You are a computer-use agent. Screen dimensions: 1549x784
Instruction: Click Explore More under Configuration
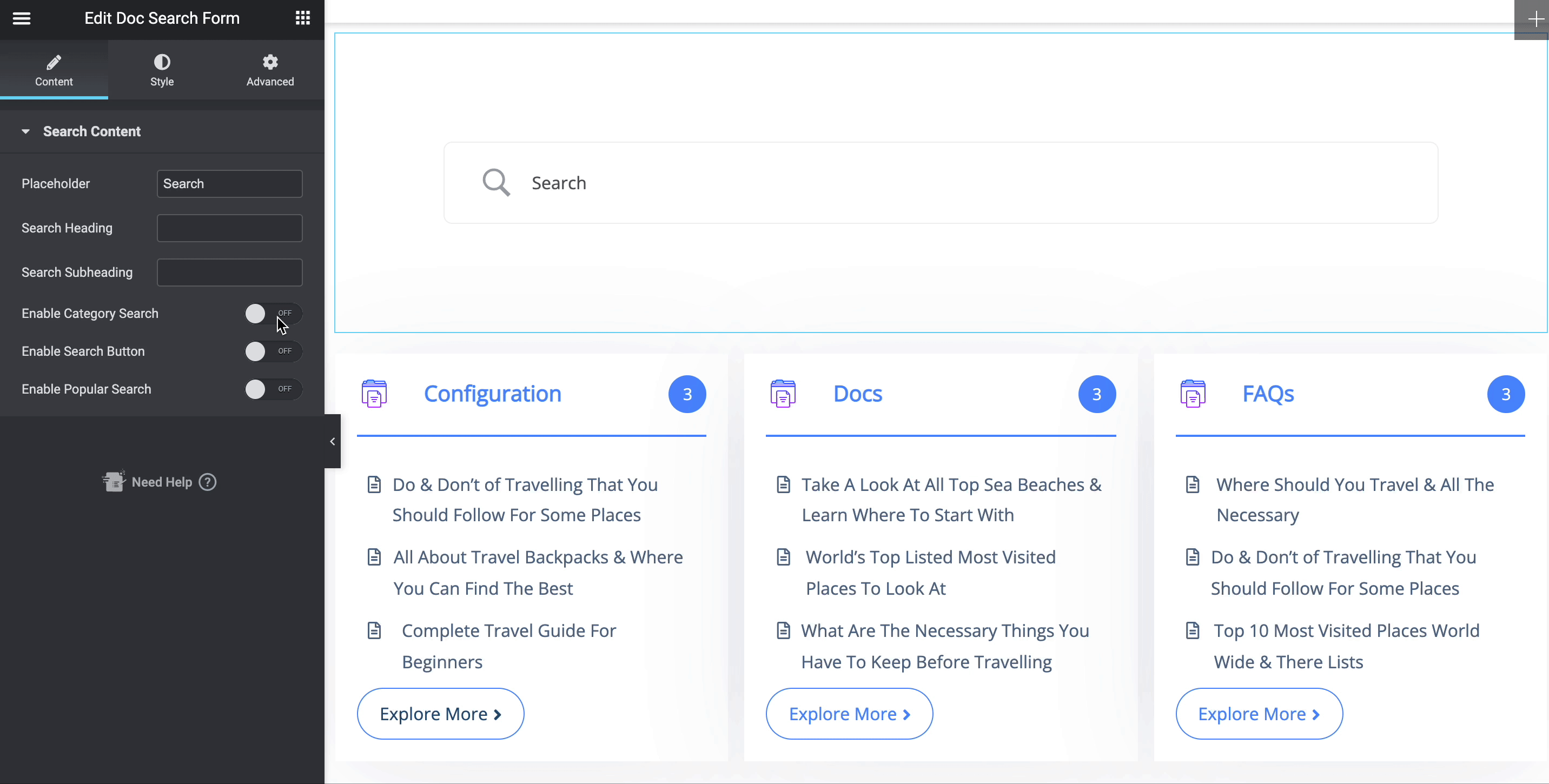(x=440, y=714)
